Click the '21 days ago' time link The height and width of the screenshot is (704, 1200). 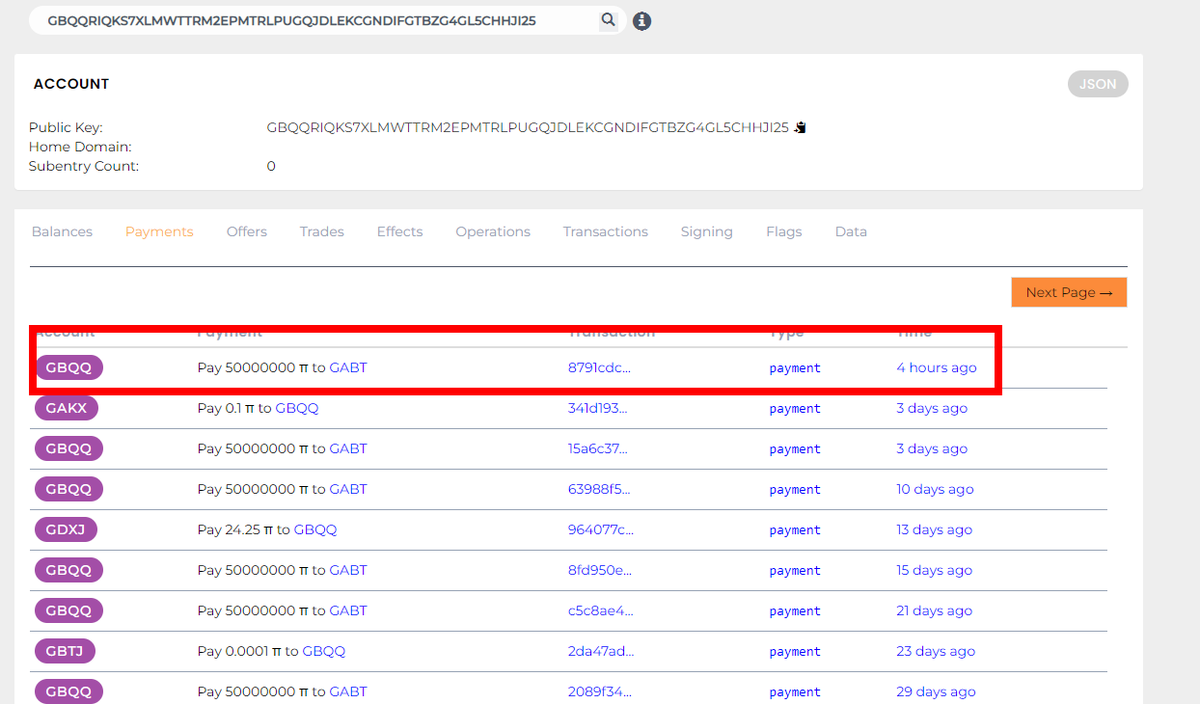click(934, 611)
